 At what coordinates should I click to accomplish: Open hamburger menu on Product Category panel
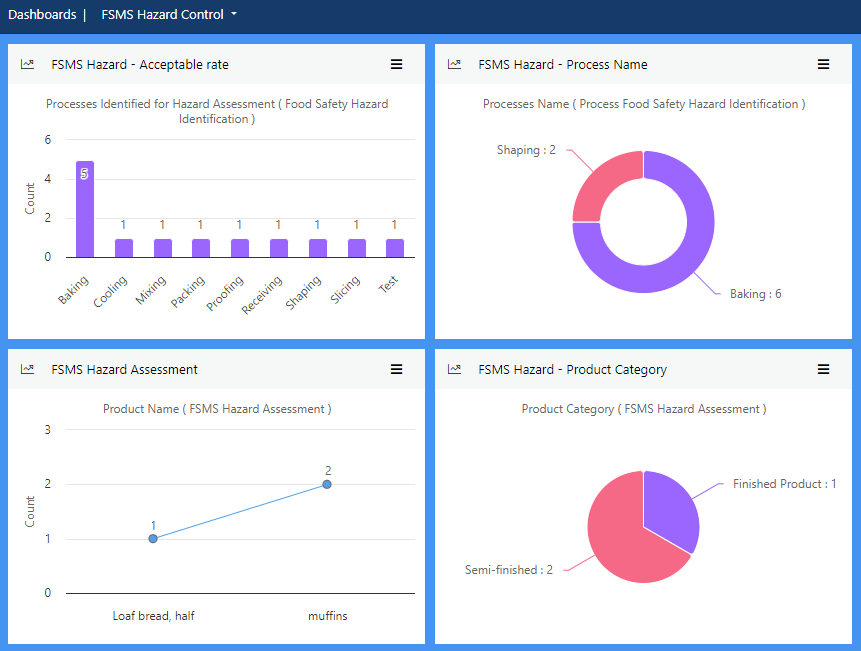click(823, 369)
